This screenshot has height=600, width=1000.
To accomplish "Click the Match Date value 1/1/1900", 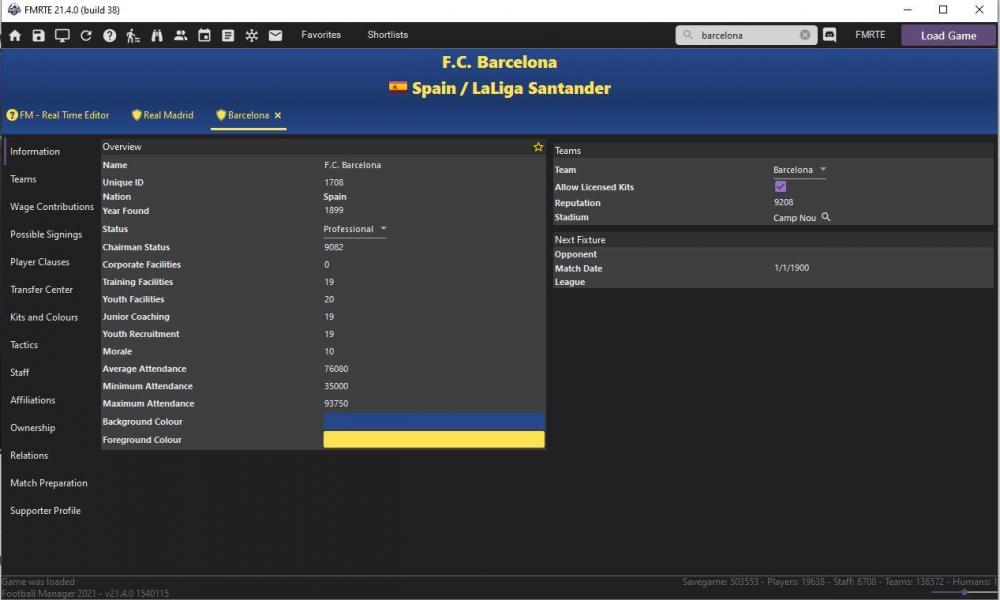I will (x=791, y=268).
